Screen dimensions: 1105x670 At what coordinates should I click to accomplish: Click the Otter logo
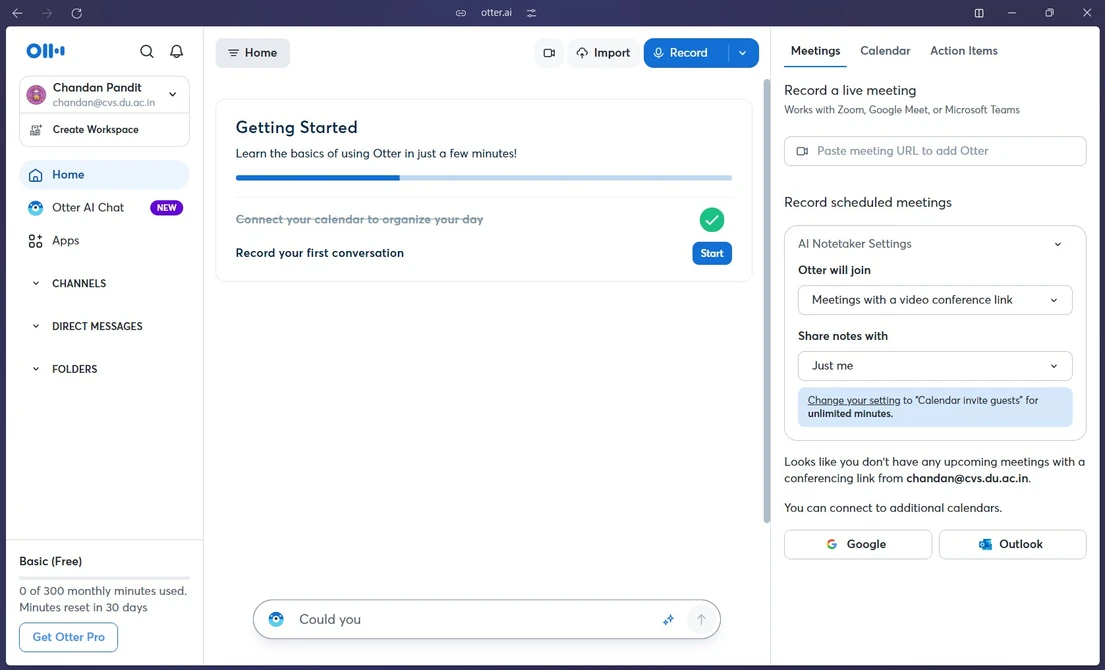click(x=46, y=51)
